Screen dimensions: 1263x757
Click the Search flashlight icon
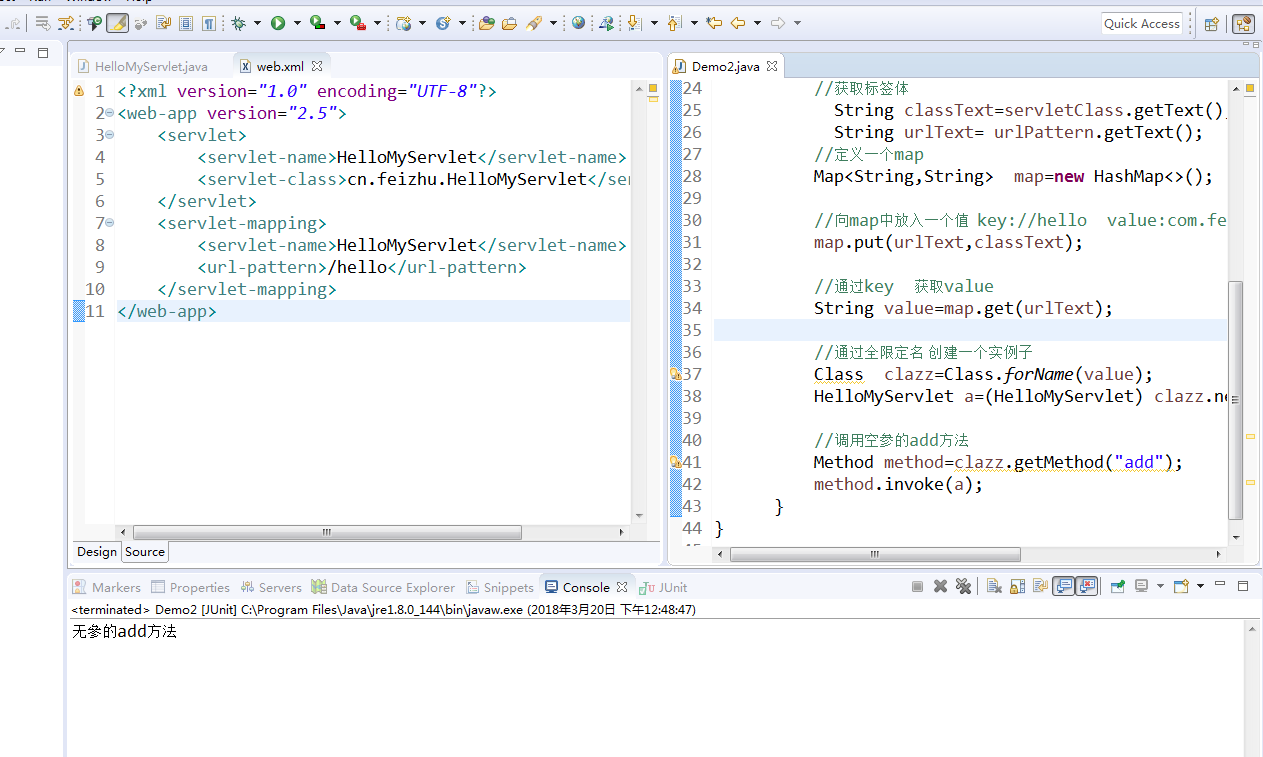coord(534,23)
